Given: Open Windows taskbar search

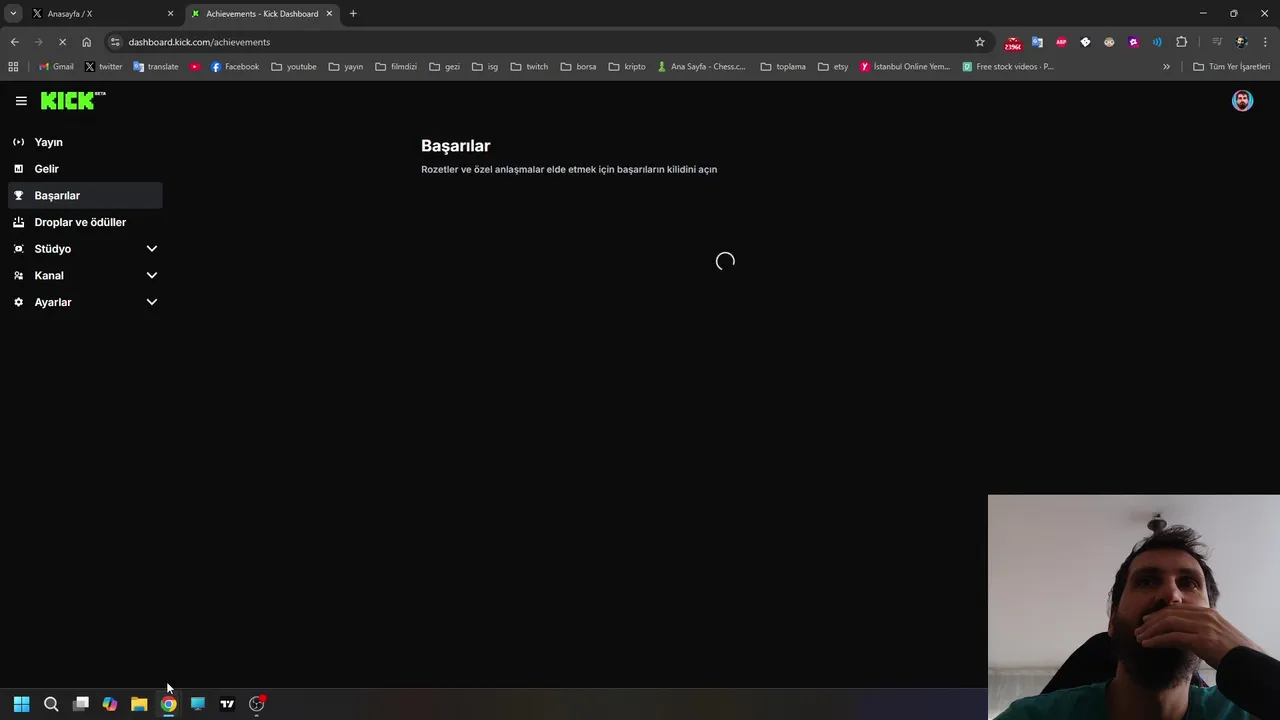Looking at the screenshot, I should [x=51, y=704].
